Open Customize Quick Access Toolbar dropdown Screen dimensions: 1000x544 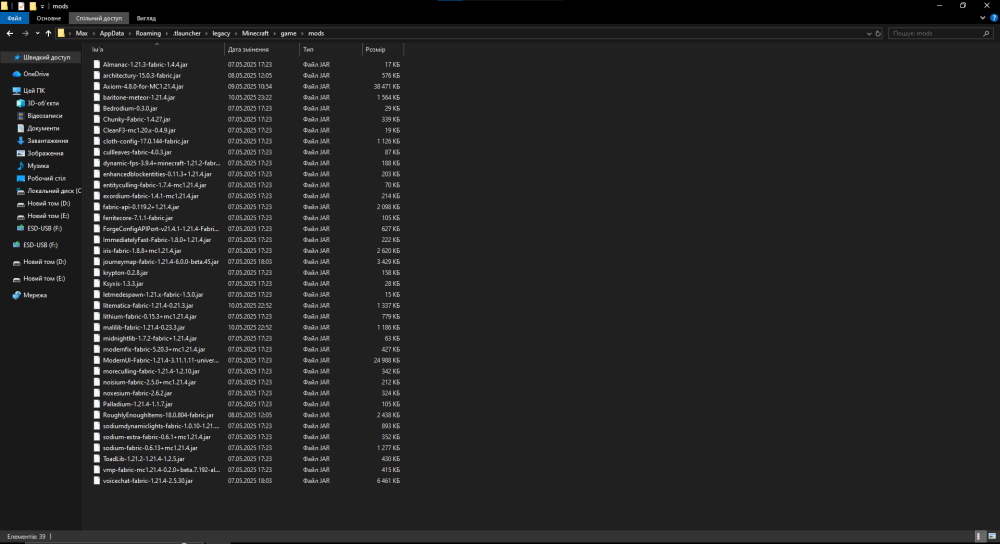click(42, 6)
